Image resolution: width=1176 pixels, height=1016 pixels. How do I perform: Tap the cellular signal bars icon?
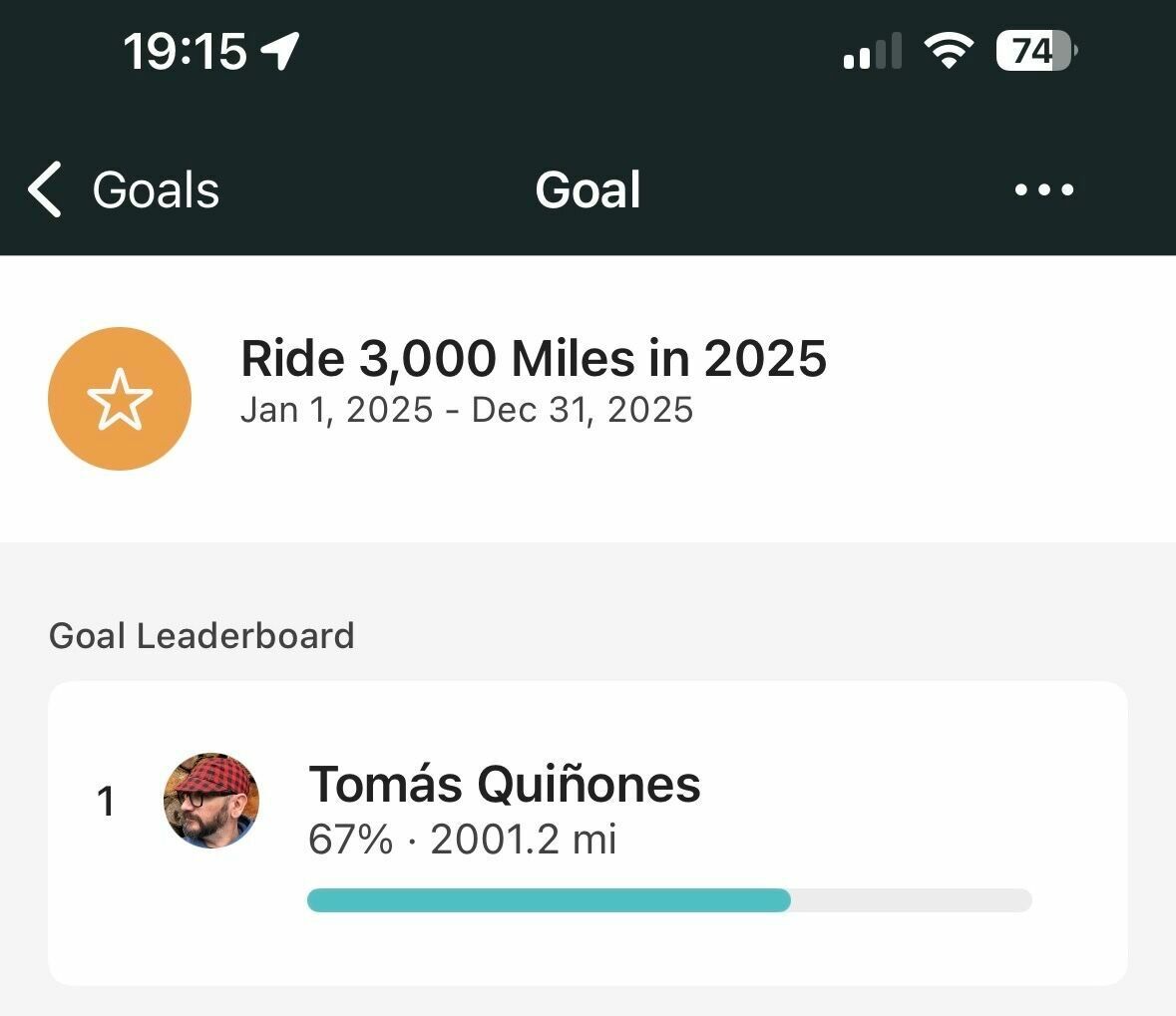[872, 52]
